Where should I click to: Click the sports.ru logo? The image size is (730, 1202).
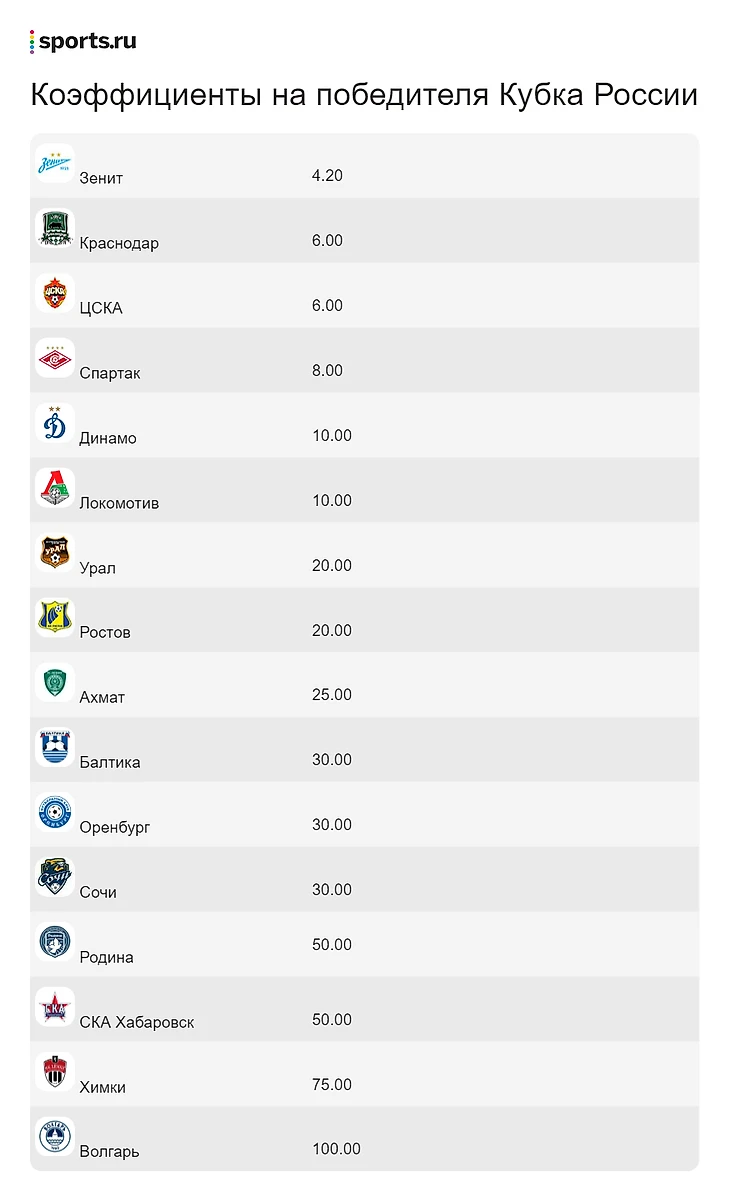84,41
